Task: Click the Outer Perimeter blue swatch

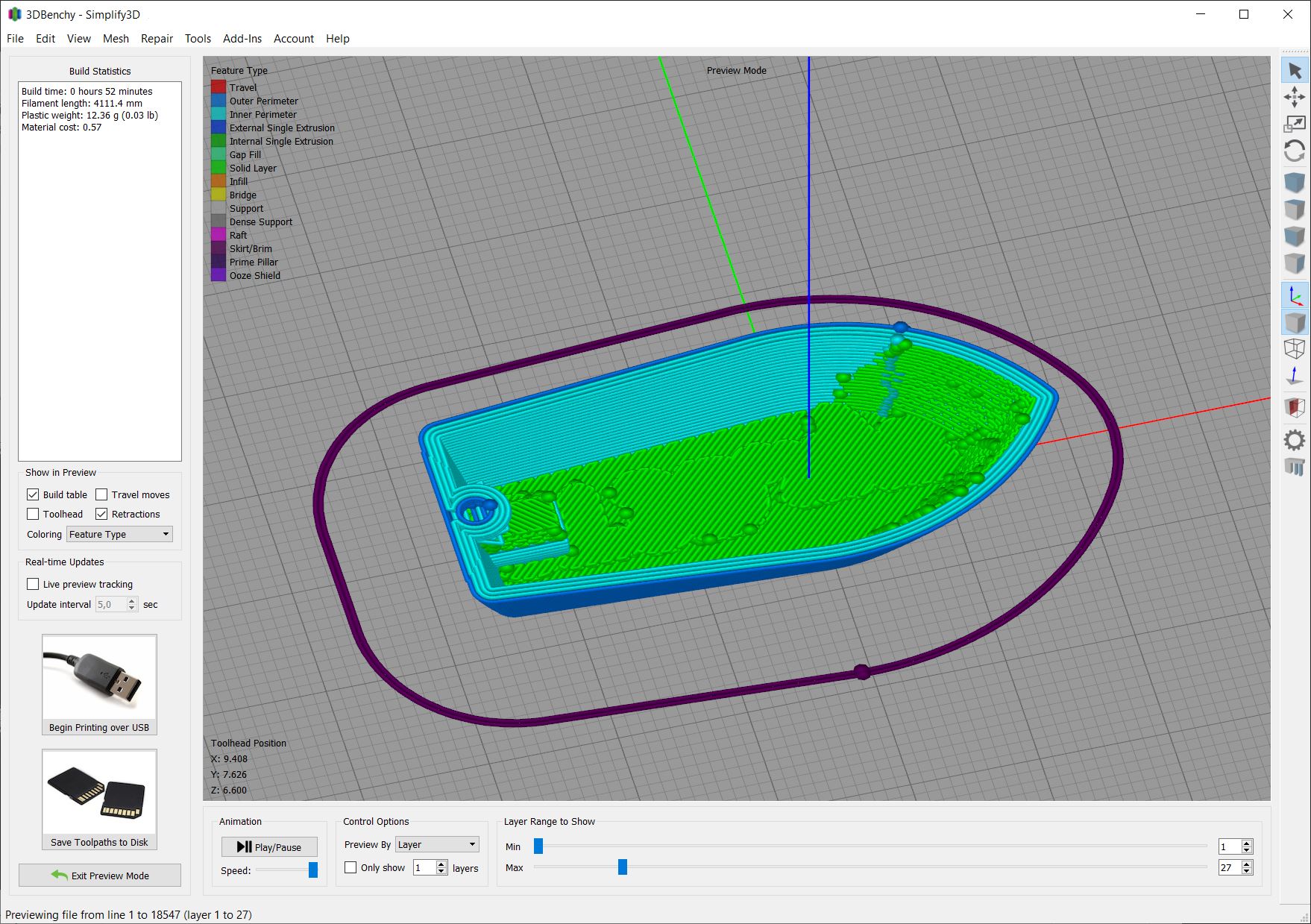Action: tap(218, 101)
